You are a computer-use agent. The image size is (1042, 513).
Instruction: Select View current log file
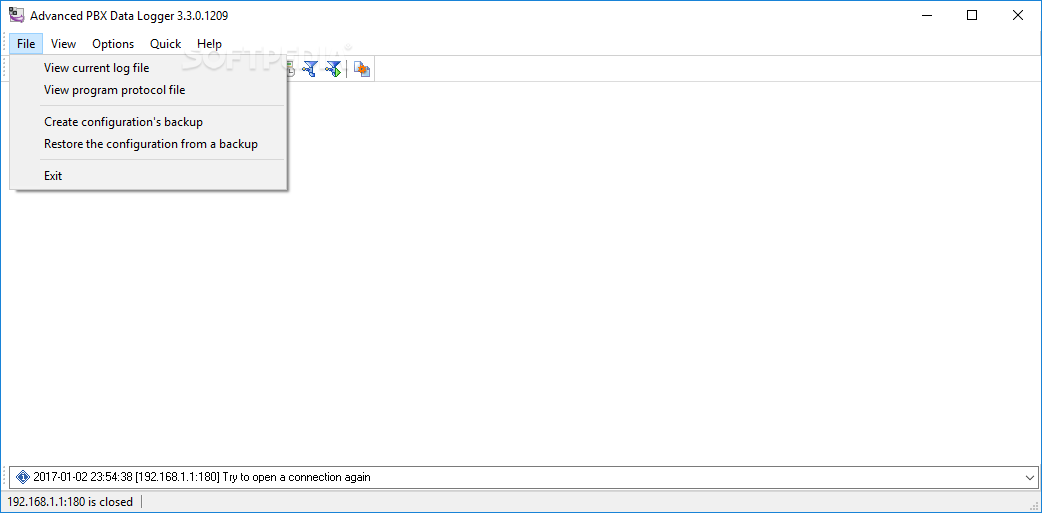click(x=149, y=68)
